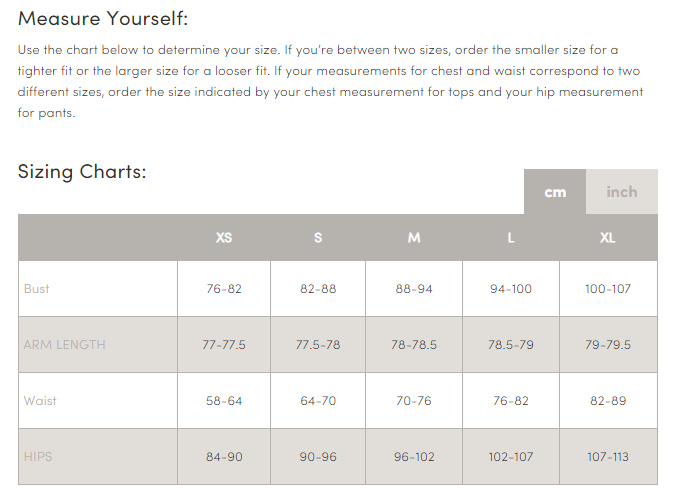Click the 82-89 waist XL cell
The width and height of the screenshot is (678, 499).
click(x=608, y=400)
